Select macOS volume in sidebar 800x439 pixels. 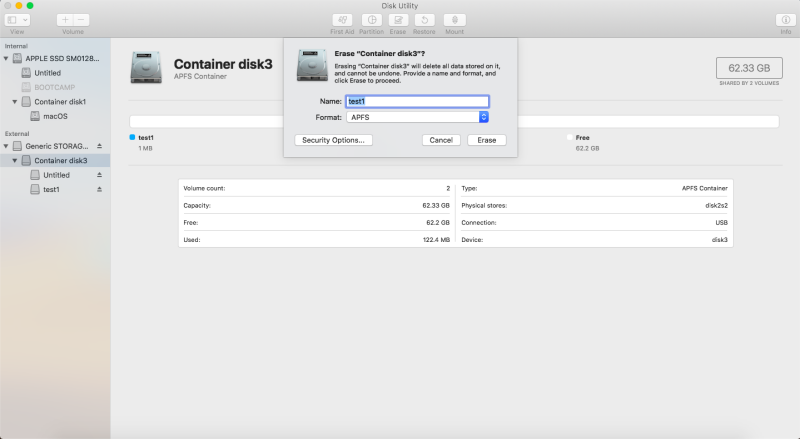(x=55, y=116)
